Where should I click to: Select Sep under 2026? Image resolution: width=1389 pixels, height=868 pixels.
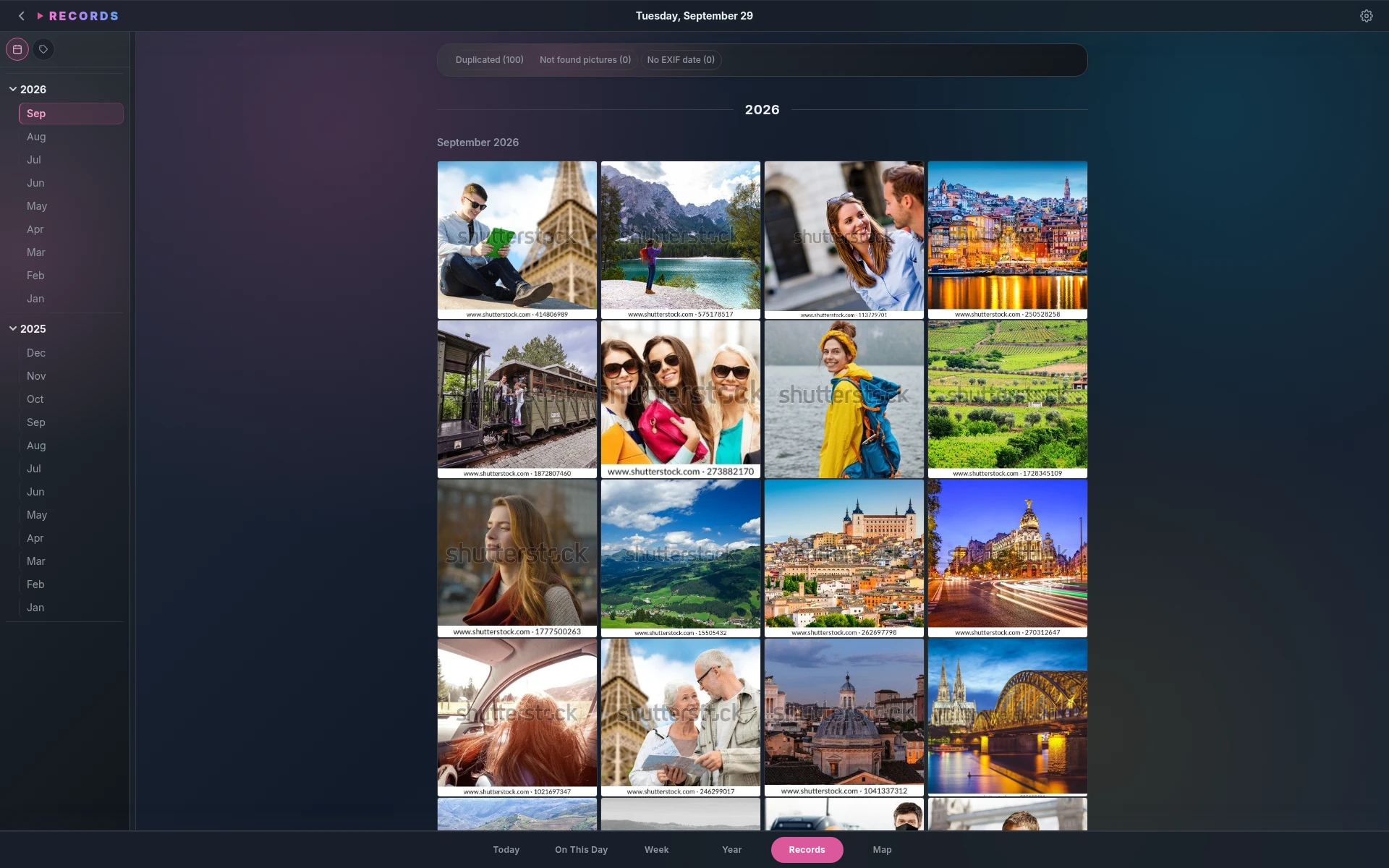pyautogui.click(x=71, y=114)
